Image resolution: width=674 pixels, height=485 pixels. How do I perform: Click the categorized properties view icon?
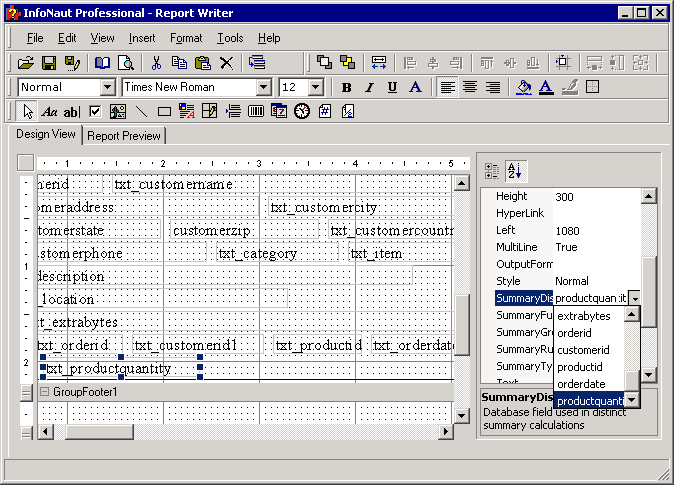tap(492, 171)
